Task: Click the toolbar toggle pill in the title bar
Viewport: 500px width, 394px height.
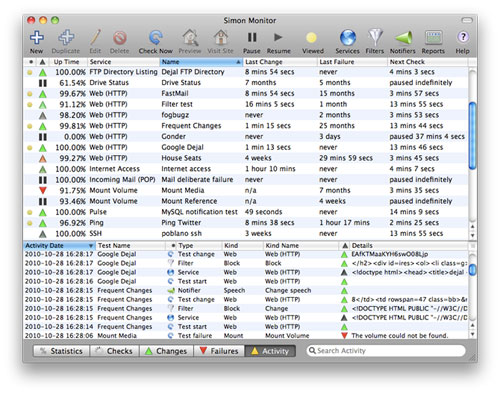Action: [x=467, y=21]
